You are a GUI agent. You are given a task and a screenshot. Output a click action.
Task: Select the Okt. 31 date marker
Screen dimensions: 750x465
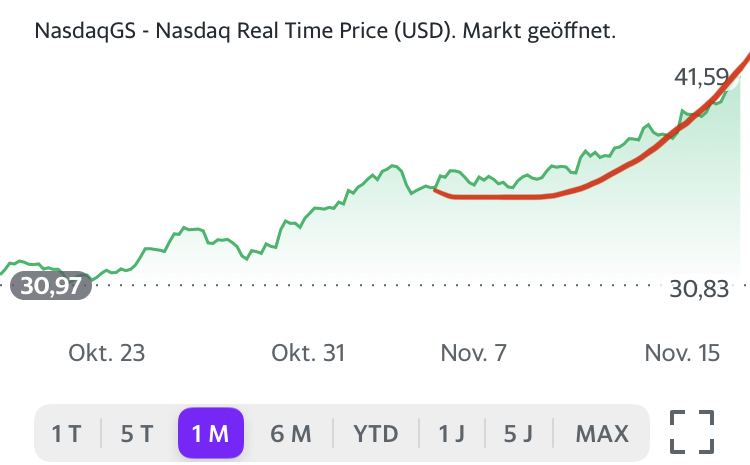[x=308, y=353]
